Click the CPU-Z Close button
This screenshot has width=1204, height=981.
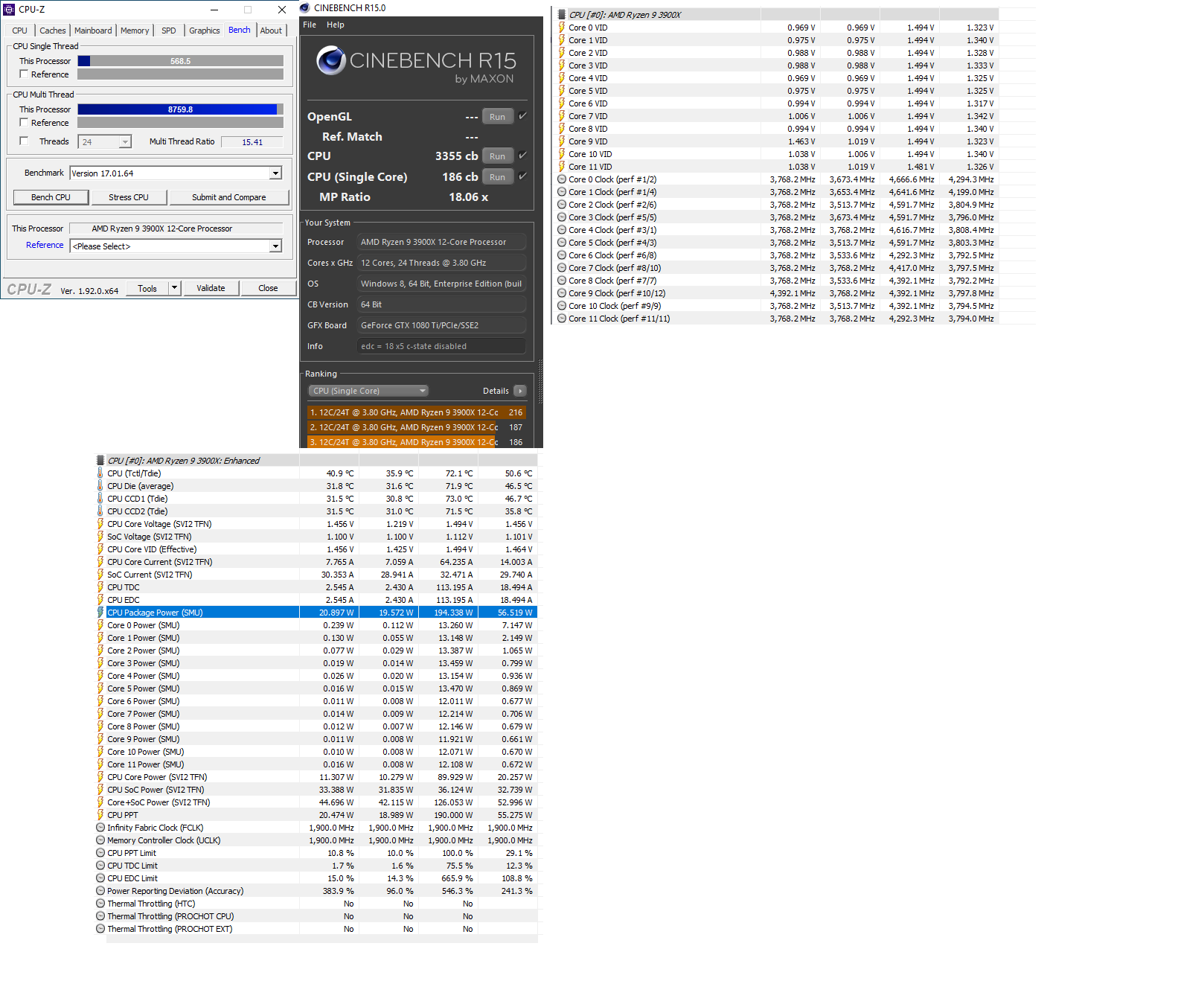point(268,288)
